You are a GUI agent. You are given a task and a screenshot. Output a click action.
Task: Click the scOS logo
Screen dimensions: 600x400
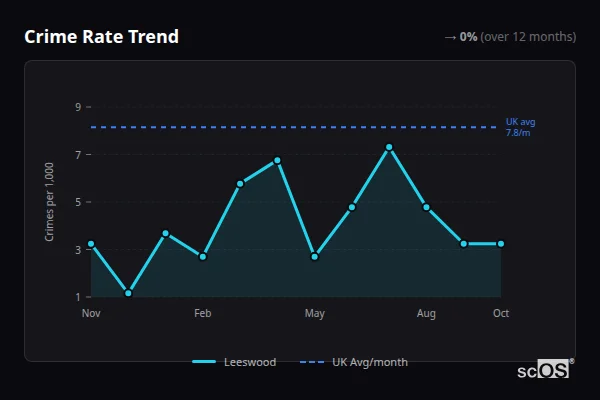coord(545,369)
